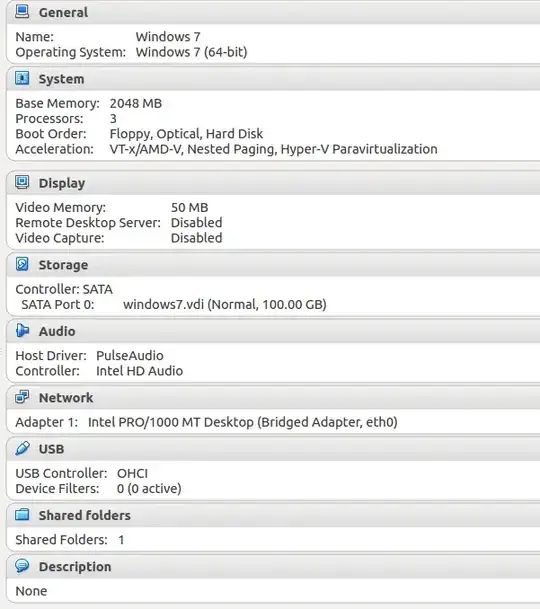
Task: Click the Processors value '3'
Action: (113, 118)
